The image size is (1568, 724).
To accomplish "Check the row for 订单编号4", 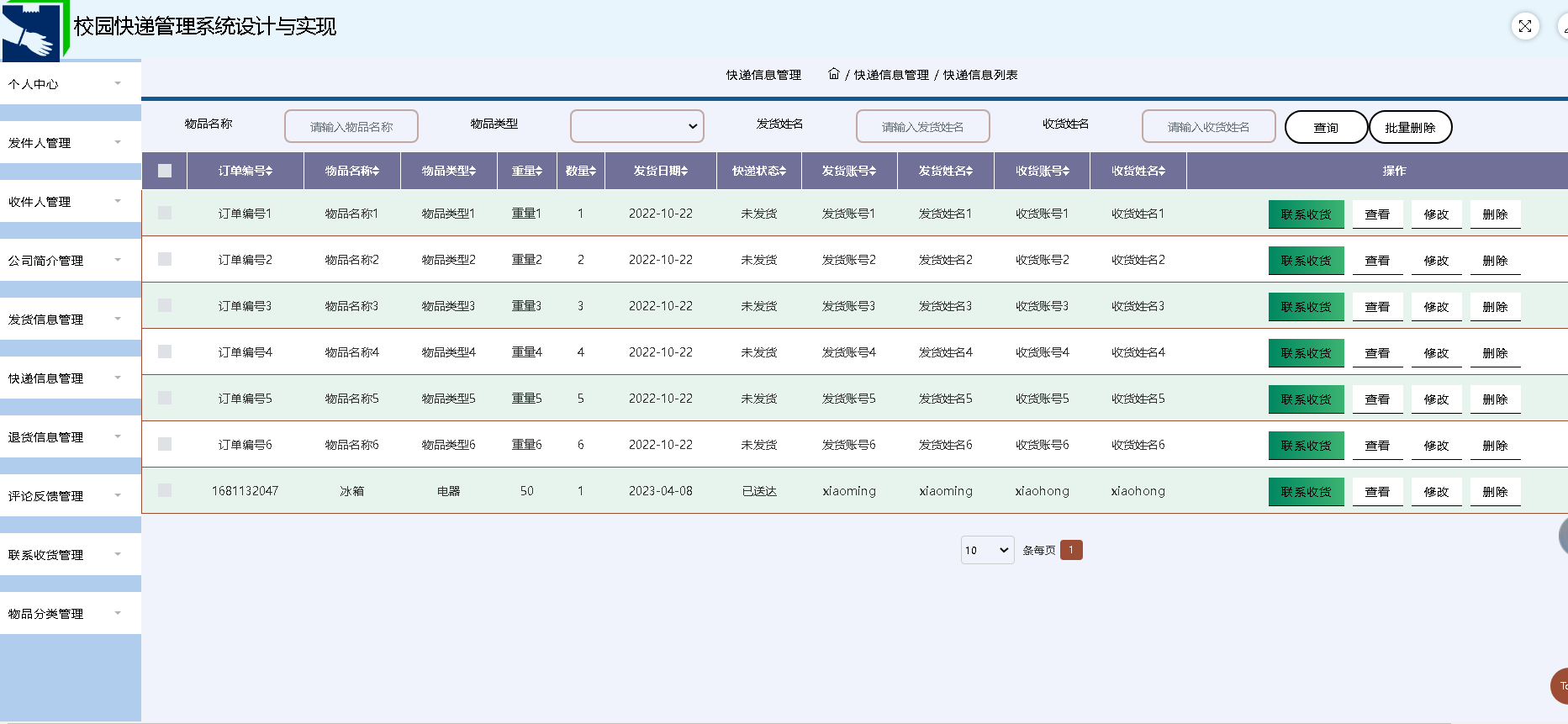I will pos(165,351).
